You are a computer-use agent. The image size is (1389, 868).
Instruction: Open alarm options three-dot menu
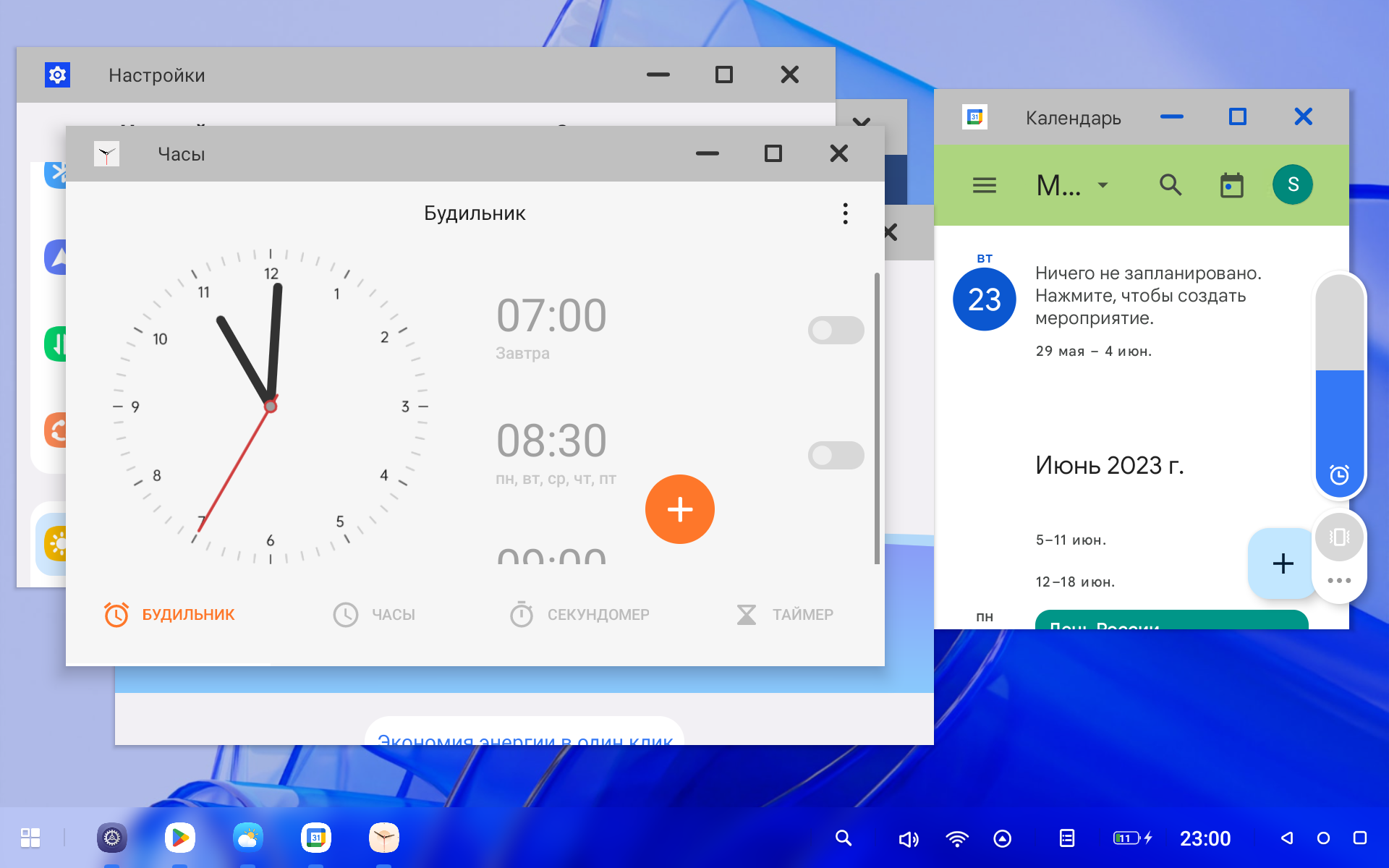point(845,213)
